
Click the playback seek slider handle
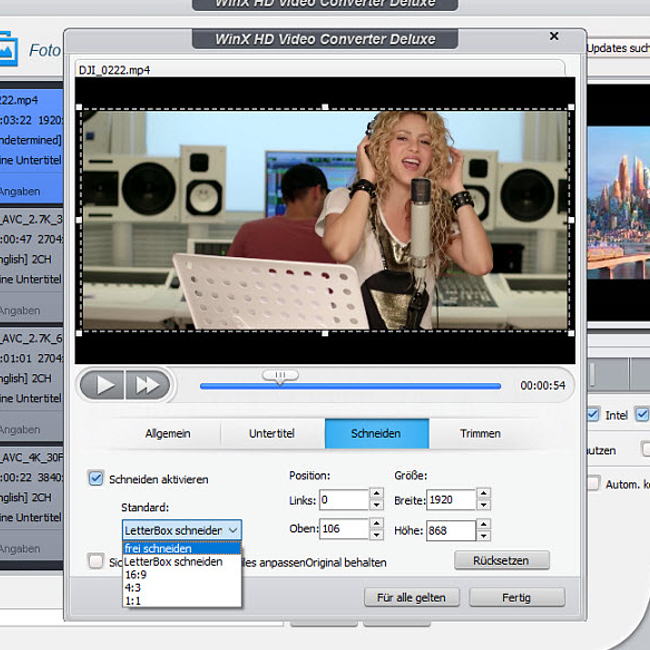280,376
